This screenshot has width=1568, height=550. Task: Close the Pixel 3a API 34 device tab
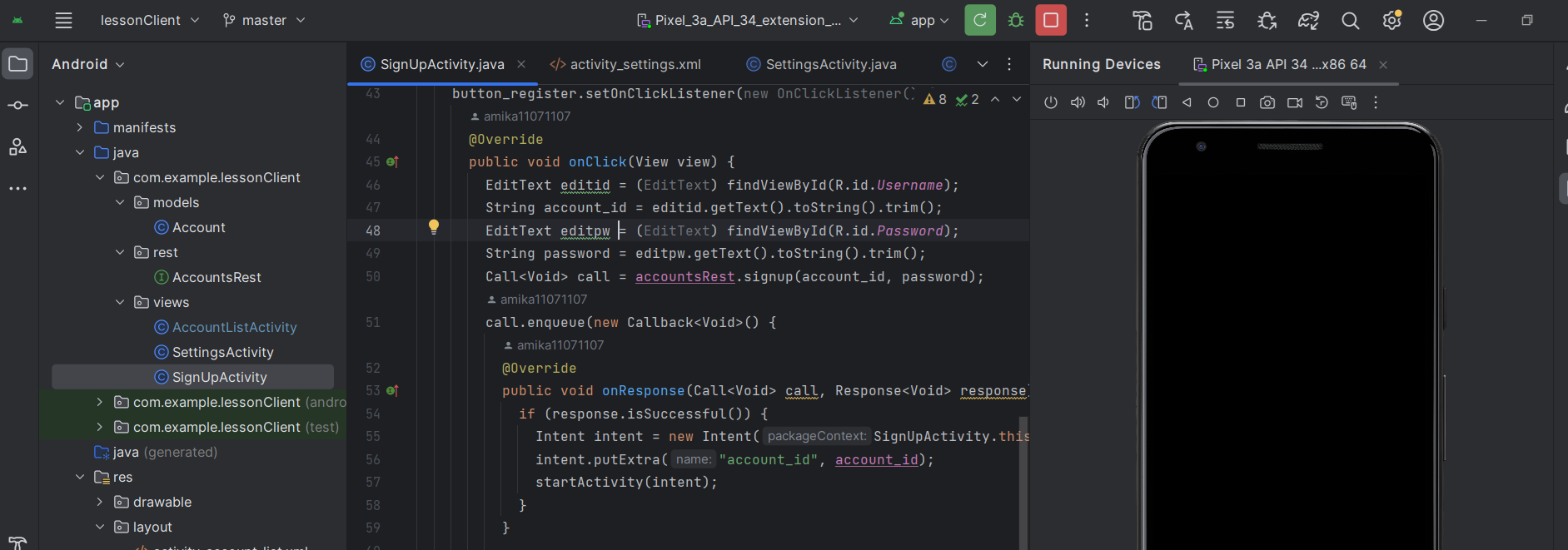click(1383, 64)
